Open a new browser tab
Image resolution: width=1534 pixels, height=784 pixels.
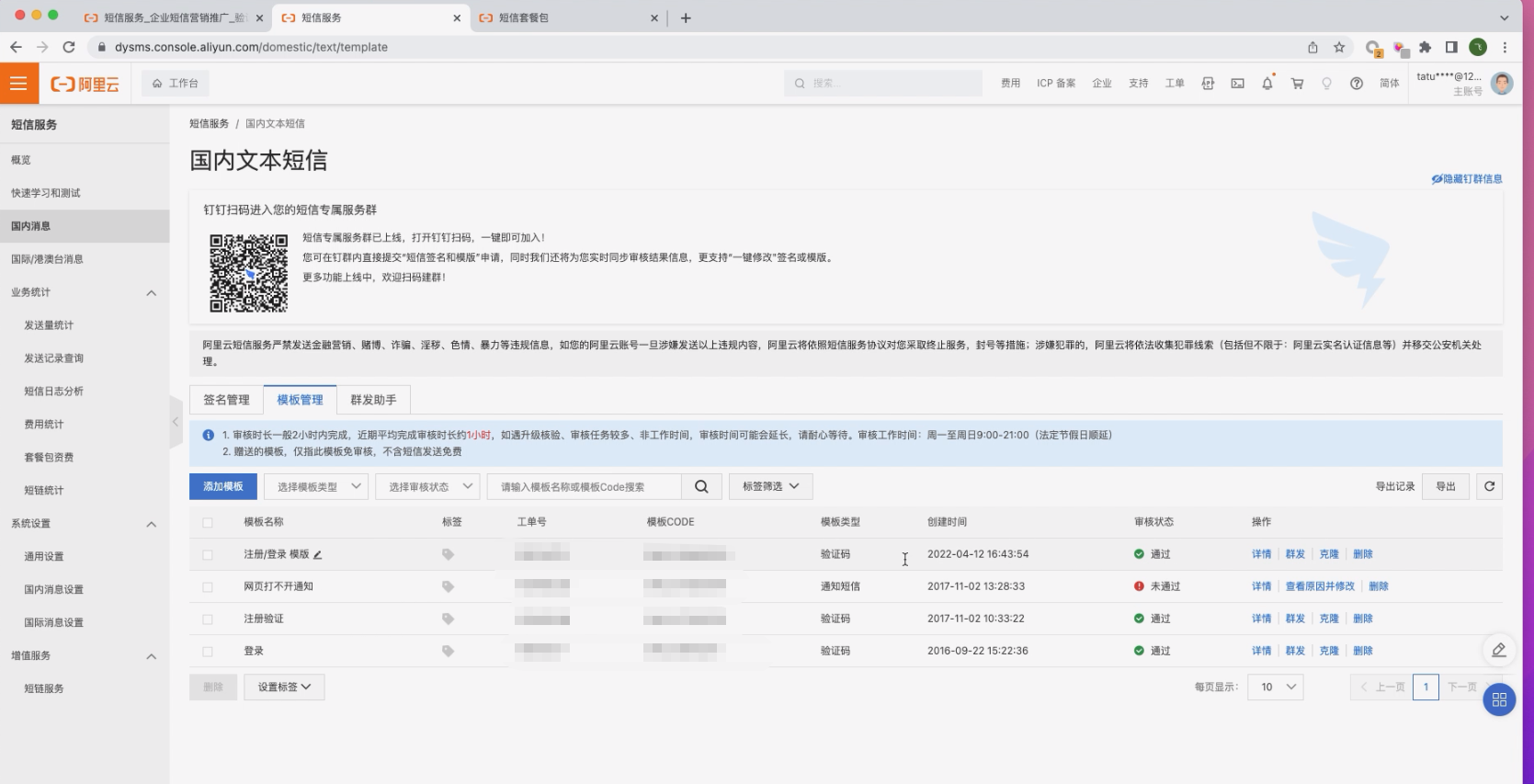(x=686, y=17)
